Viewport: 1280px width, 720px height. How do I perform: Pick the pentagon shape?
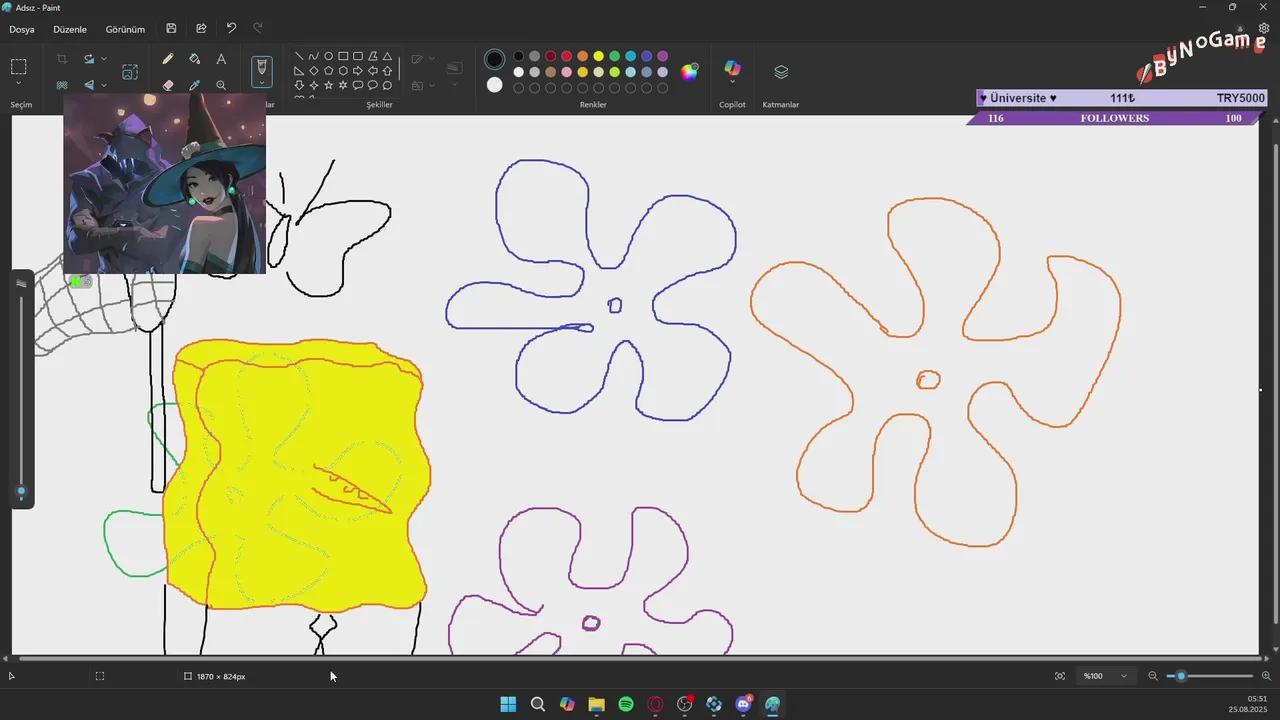pyautogui.click(x=328, y=71)
